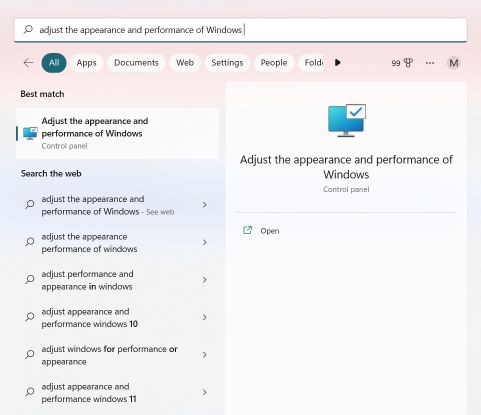Click search icon beside windows 11 suggestion
Viewport: 481px width, 415px height.
tap(30, 391)
